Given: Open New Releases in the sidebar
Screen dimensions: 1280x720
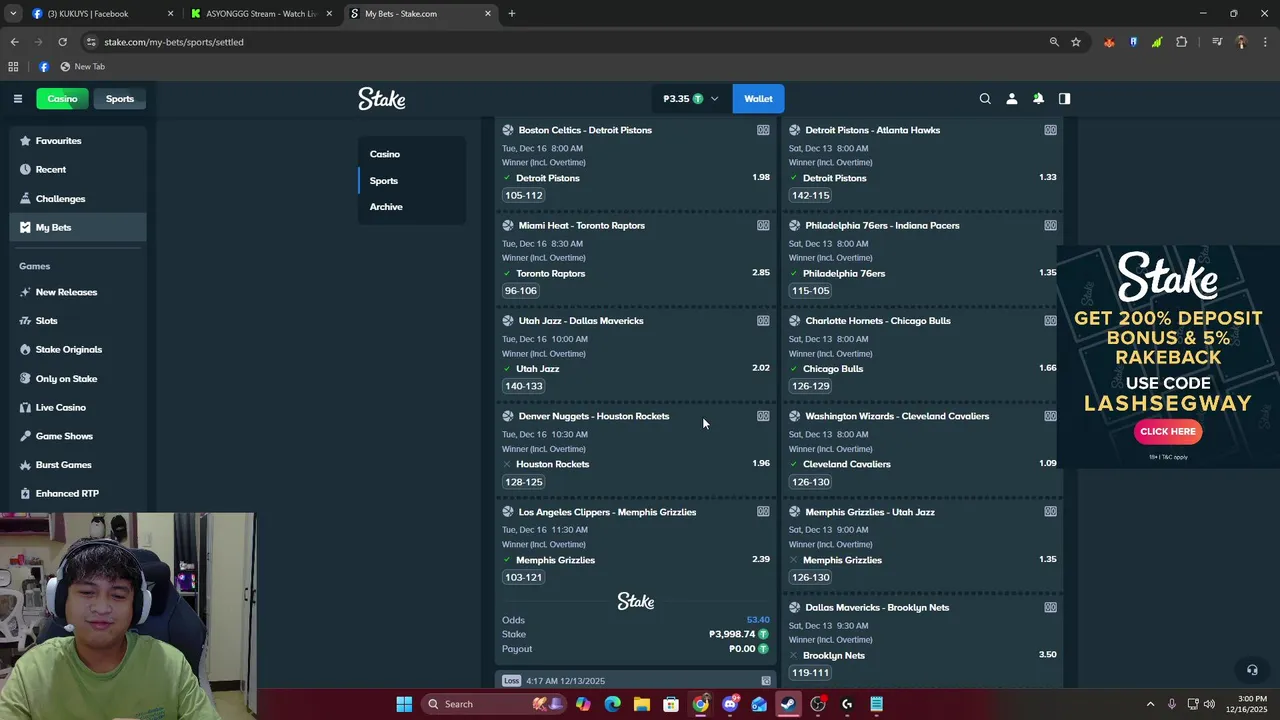Looking at the screenshot, I should click(78, 292).
